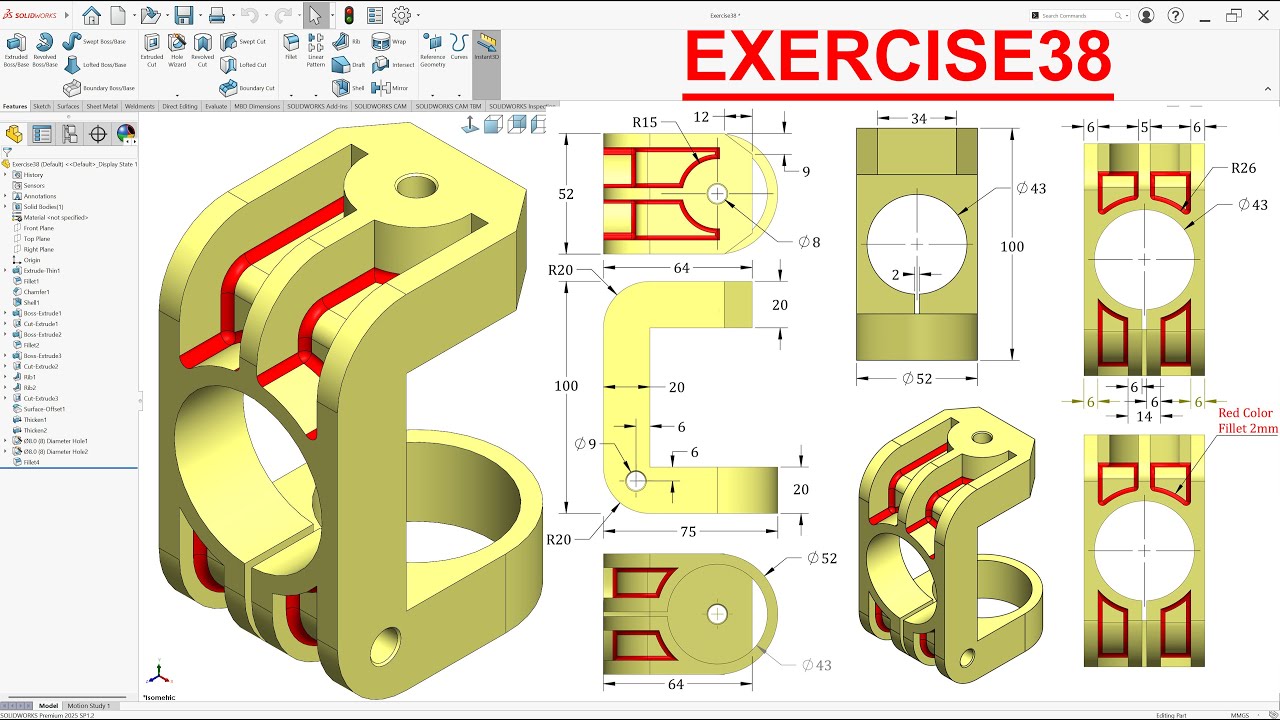The height and width of the screenshot is (720, 1280).
Task: Select the Revolved Cut tool
Action: (203, 50)
